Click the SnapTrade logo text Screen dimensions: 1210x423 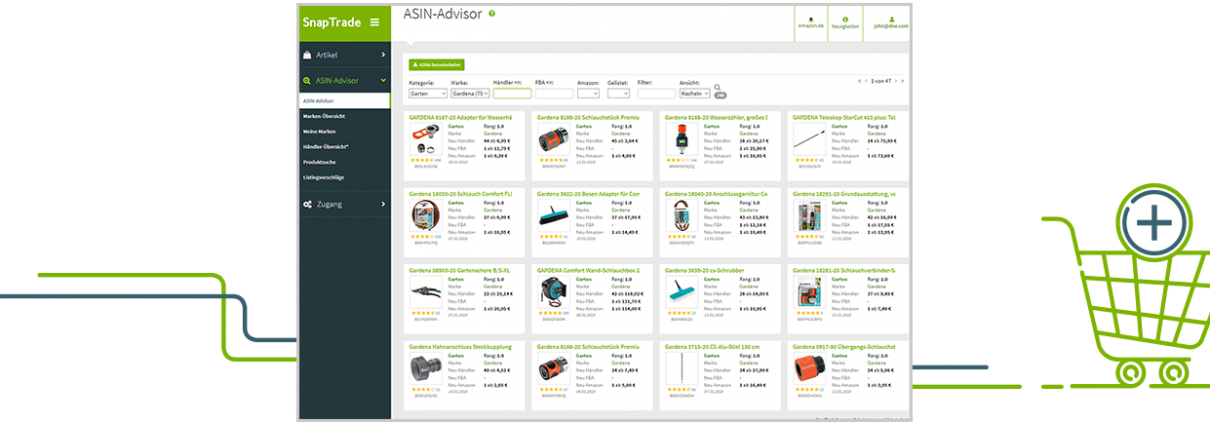(332, 22)
